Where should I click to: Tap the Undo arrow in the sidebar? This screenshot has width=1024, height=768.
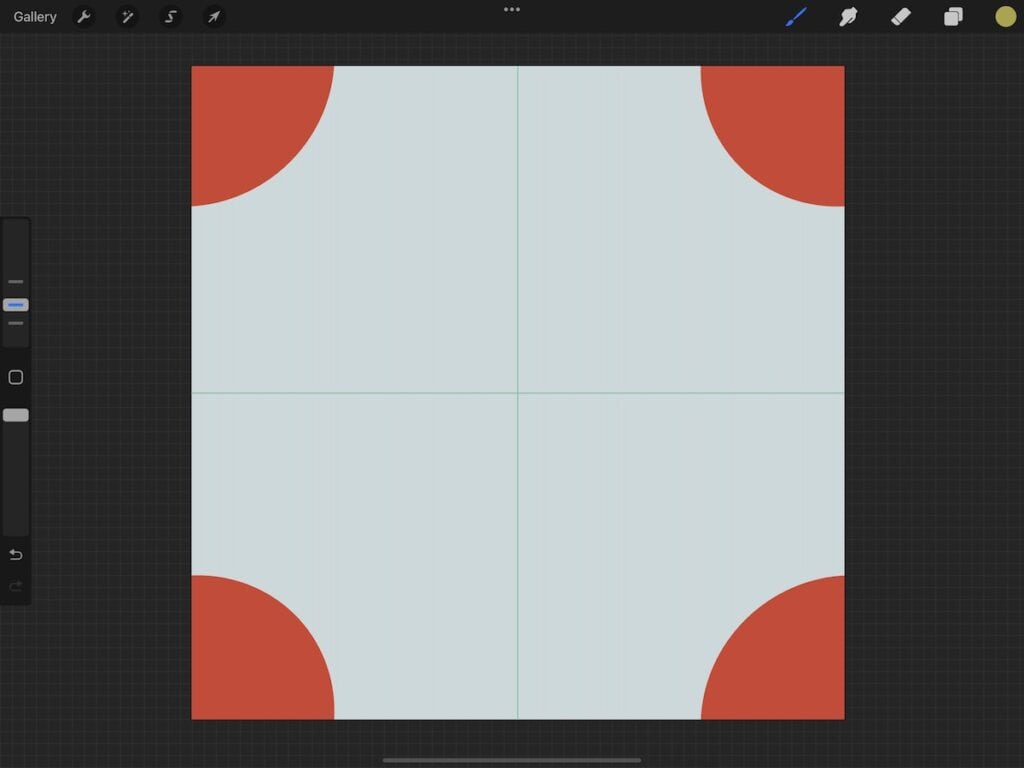pos(15,554)
